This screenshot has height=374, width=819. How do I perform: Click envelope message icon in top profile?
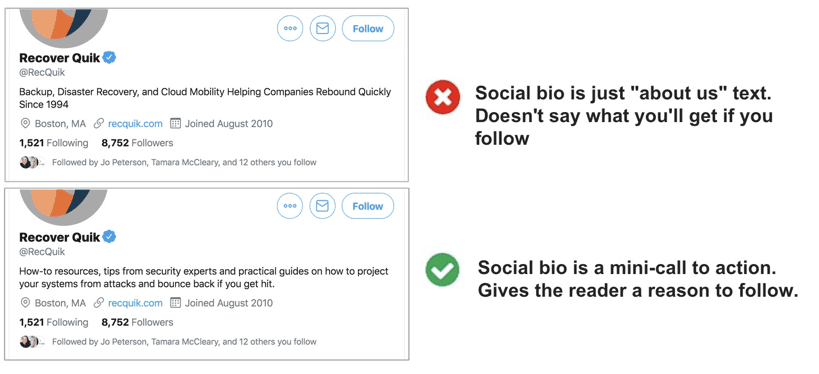[322, 29]
